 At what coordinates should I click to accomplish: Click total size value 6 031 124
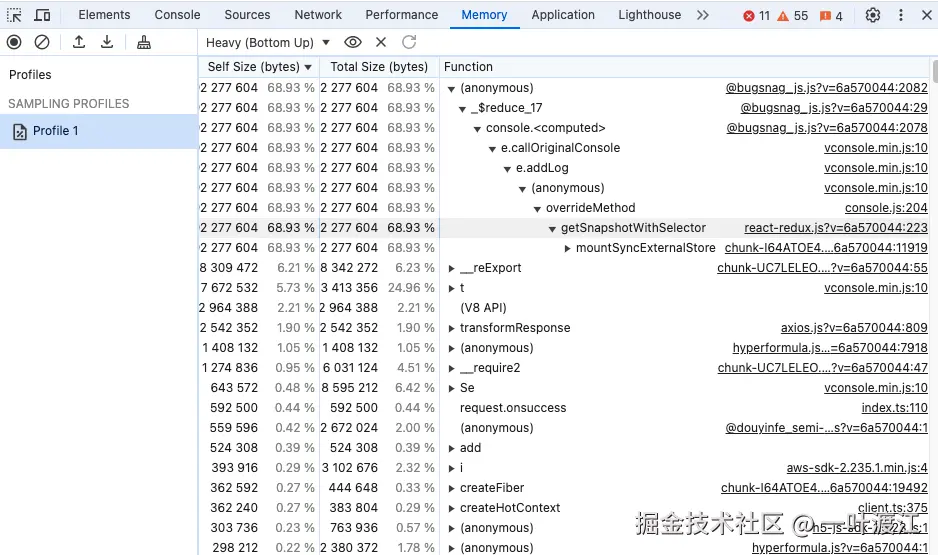pyautogui.click(x=350, y=368)
